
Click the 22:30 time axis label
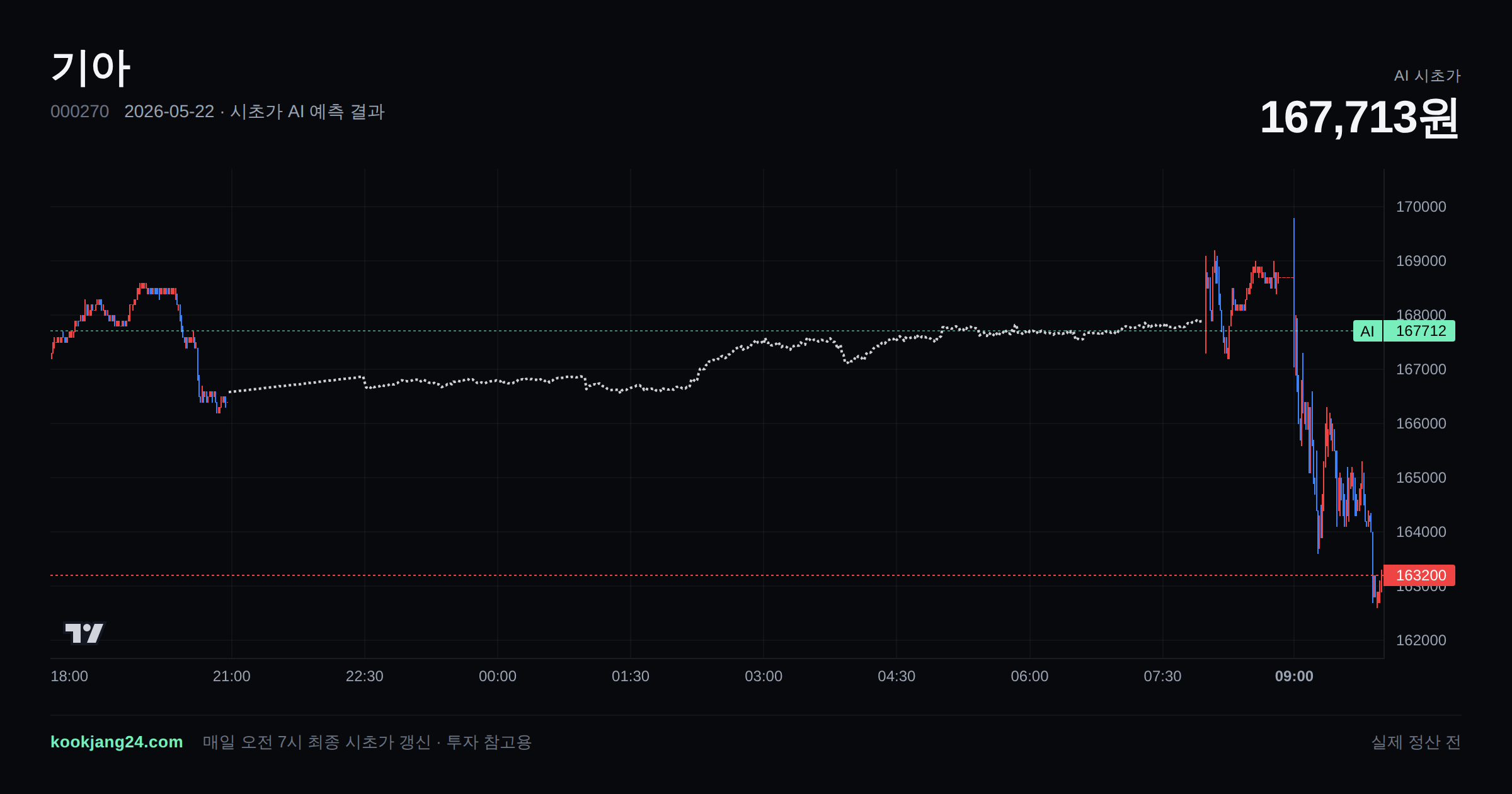click(x=364, y=676)
